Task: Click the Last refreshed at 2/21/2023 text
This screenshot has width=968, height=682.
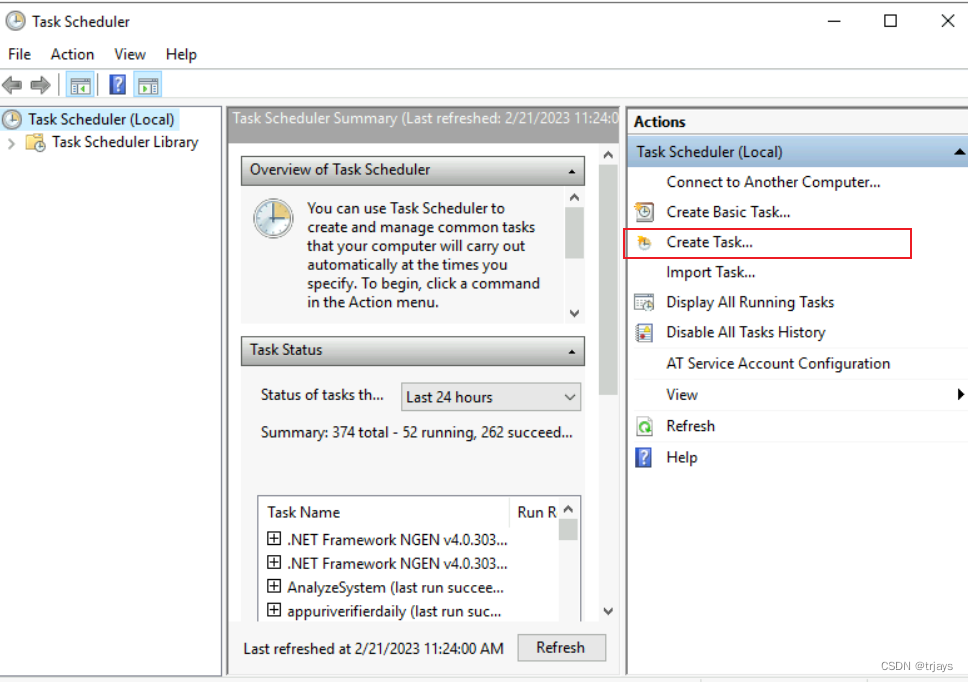Action: click(x=373, y=649)
